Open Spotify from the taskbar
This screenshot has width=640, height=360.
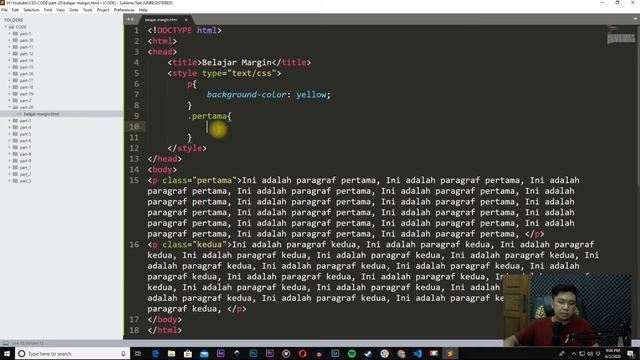click(351, 353)
